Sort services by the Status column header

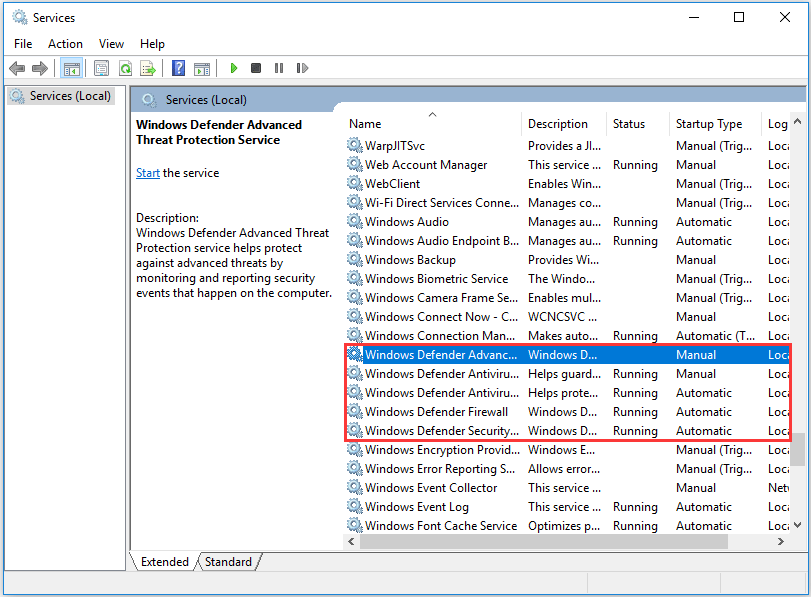629,124
